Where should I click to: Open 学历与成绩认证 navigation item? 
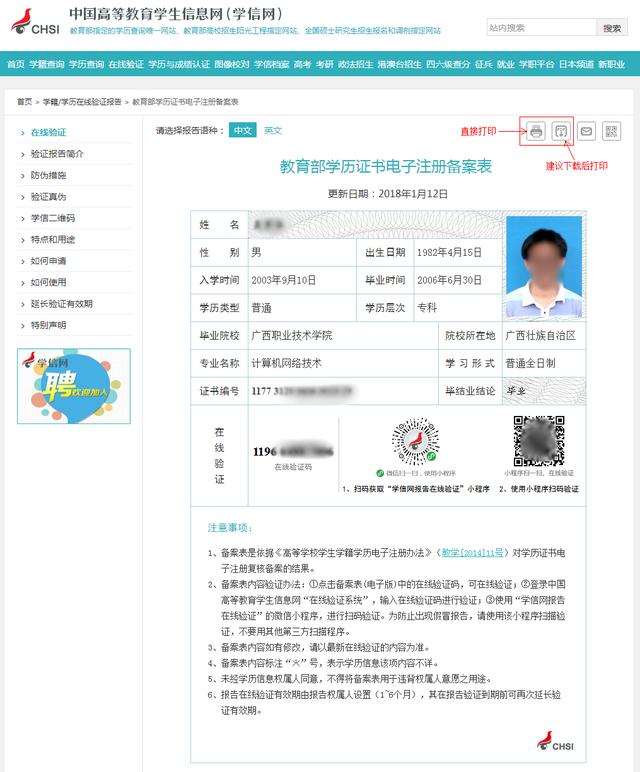click(179, 64)
